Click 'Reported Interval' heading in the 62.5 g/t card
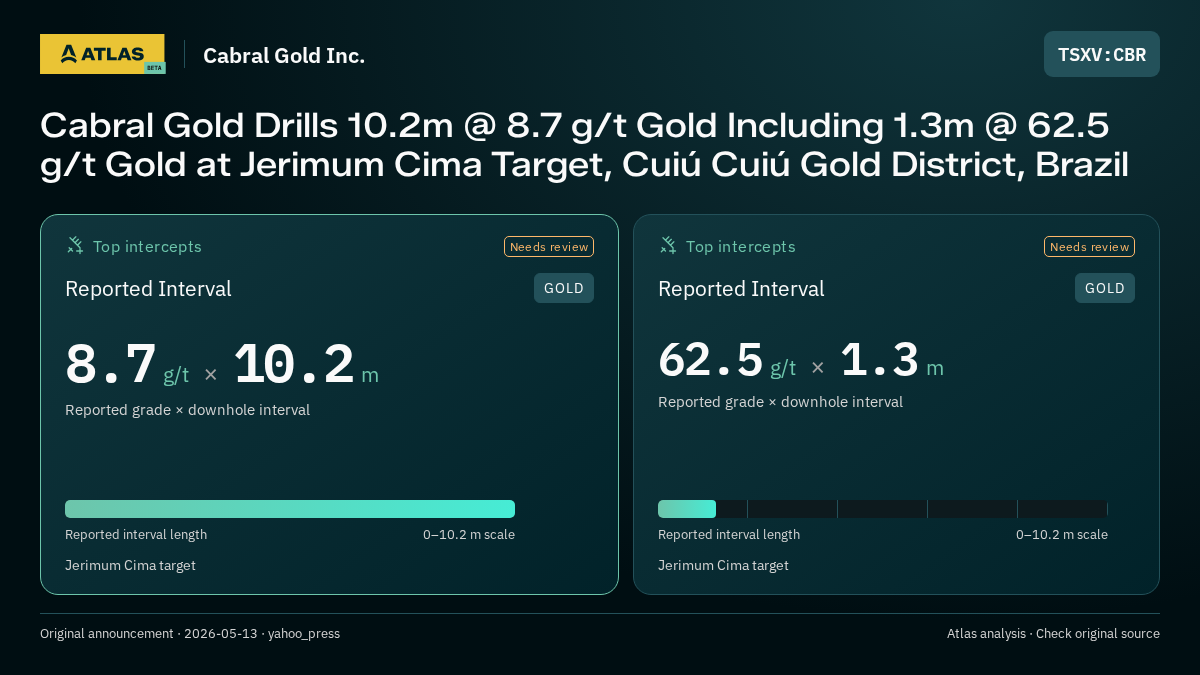 pos(741,289)
